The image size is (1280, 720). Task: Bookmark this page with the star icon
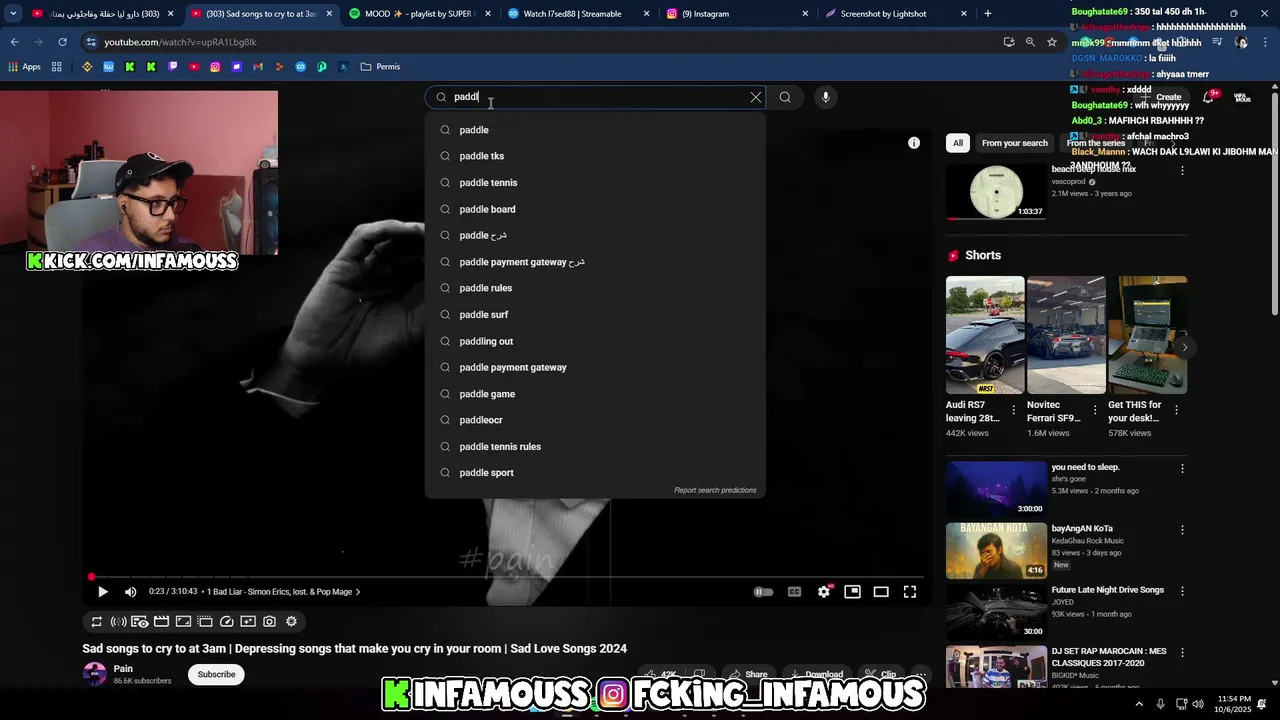pyautogui.click(x=1052, y=42)
